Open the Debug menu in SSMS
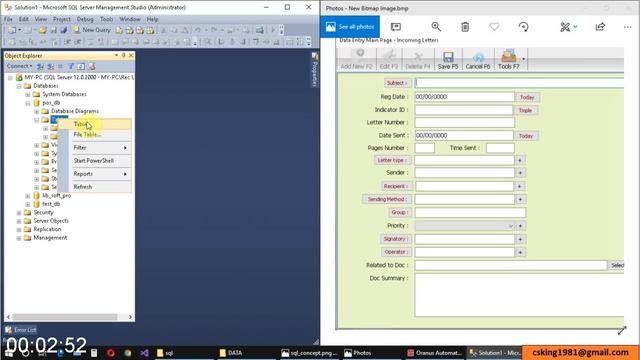 85,19
